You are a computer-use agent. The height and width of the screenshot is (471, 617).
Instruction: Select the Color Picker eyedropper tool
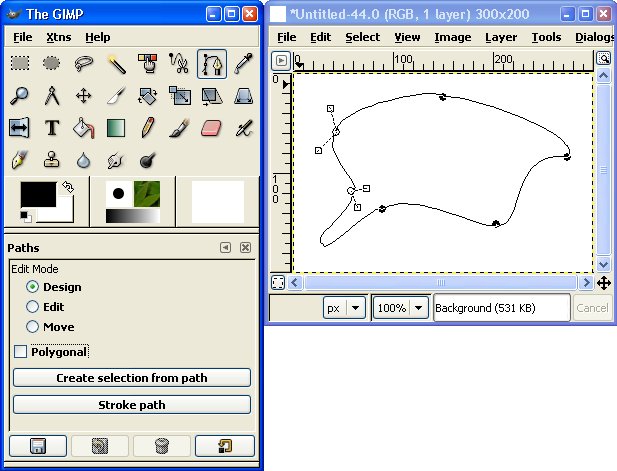click(x=244, y=63)
